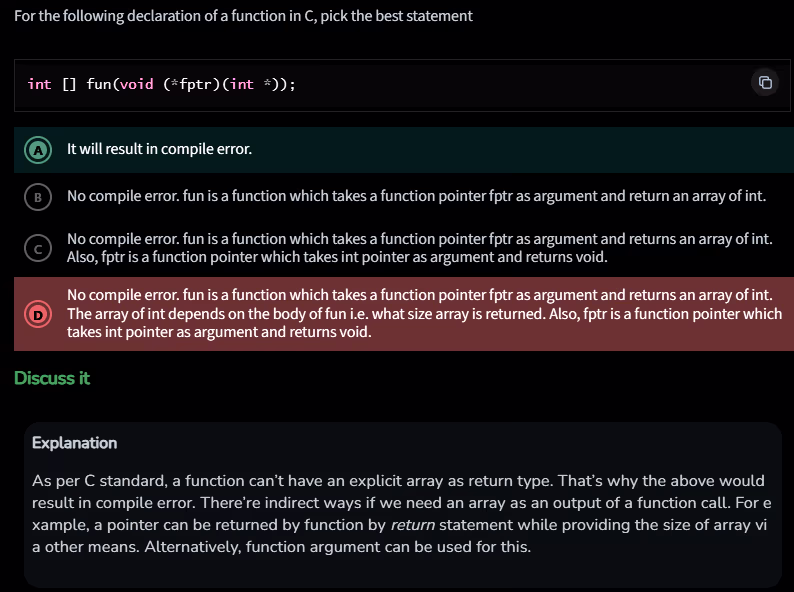
Task: Select option B radio circle
Action: coord(38,196)
